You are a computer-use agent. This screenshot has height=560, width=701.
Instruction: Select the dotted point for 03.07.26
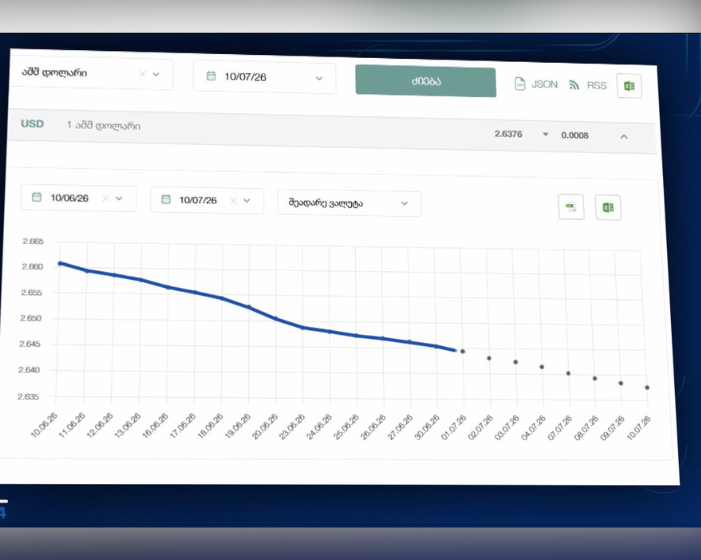click(x=515, y=362)
